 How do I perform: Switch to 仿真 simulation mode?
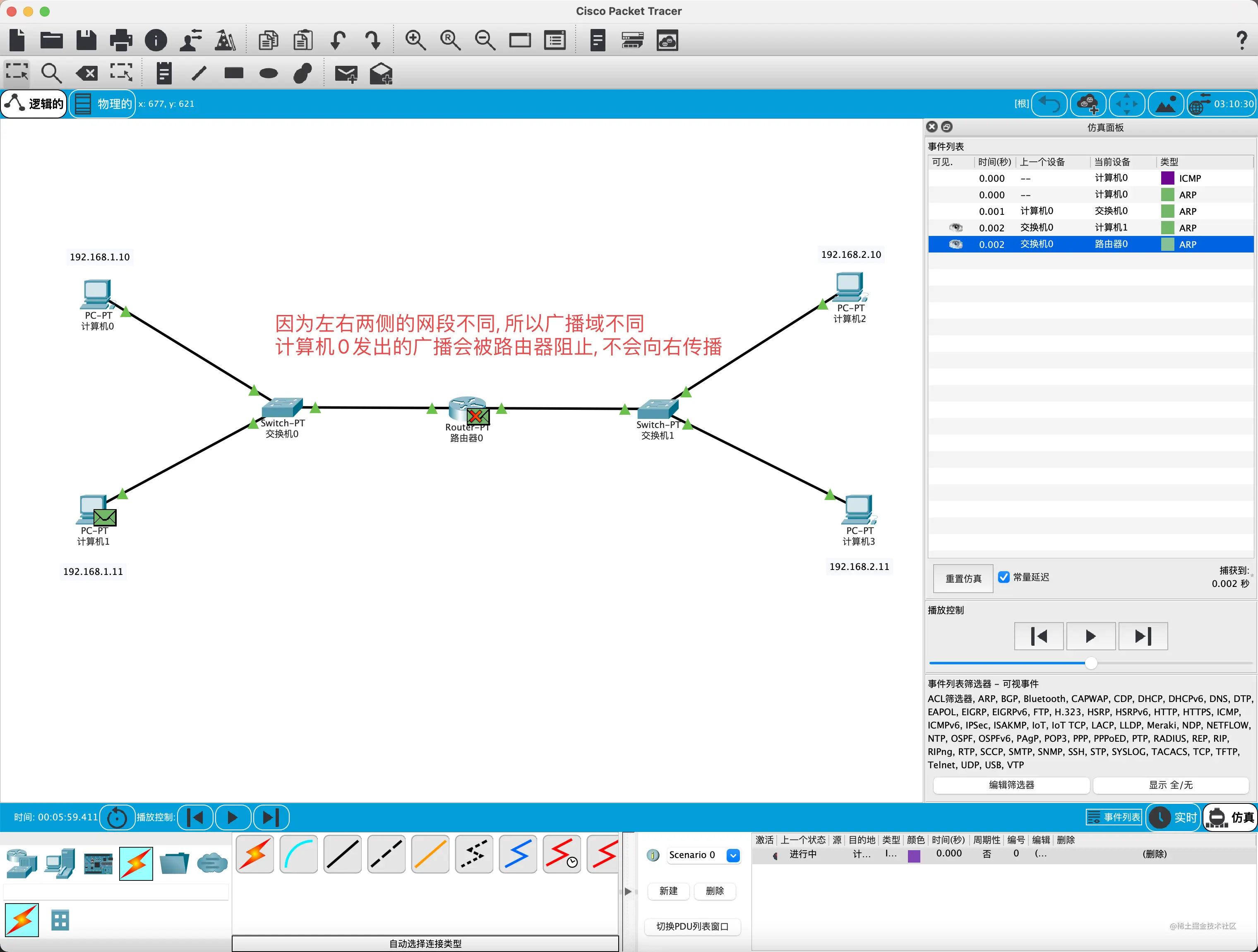1231,817
